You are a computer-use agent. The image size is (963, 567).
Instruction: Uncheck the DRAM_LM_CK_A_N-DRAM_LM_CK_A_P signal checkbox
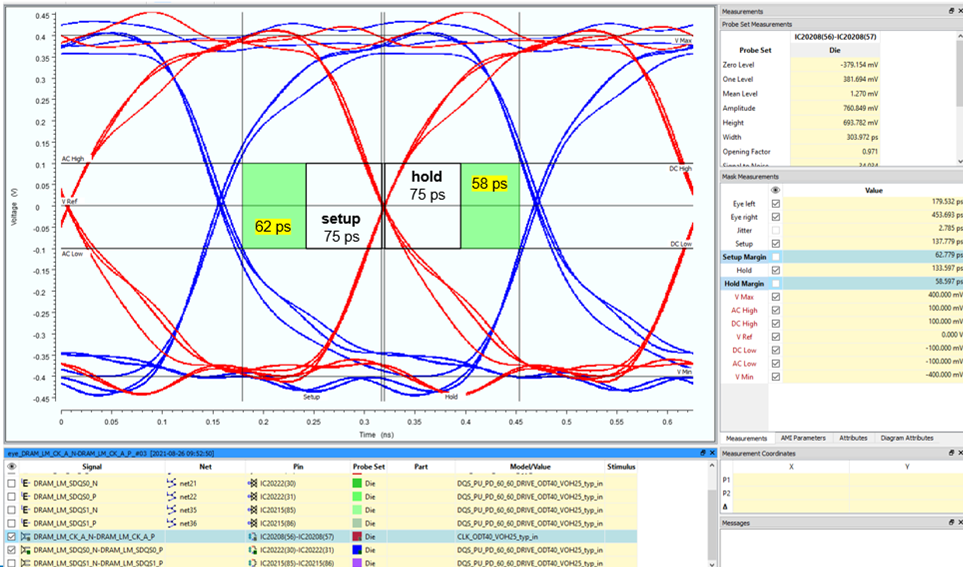(11, 536)
